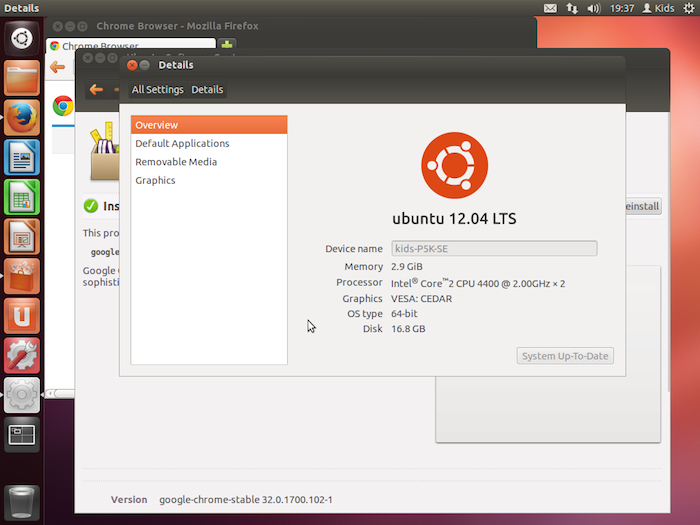Click the Memory value 2.9 GiB

(x=407, y=267)
